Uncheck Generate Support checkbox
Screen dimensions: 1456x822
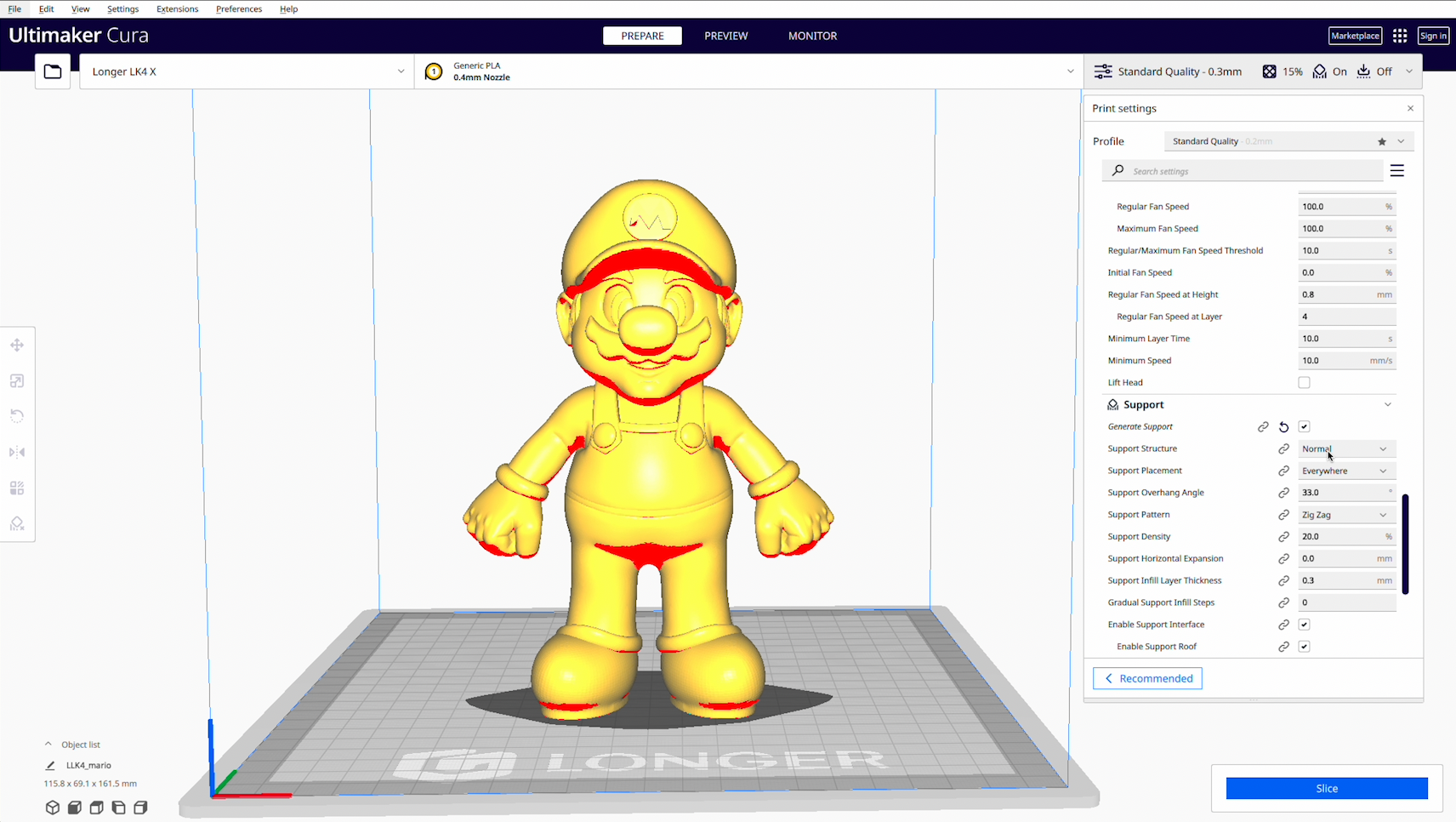coord(1304,427)
